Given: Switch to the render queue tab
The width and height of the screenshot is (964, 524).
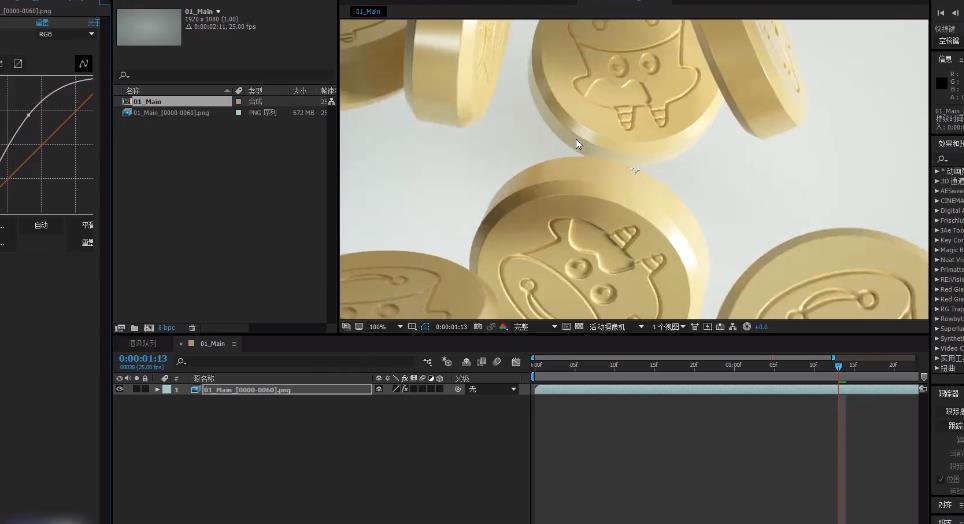Looking at the screenshot, I should [x=143, y=343].
